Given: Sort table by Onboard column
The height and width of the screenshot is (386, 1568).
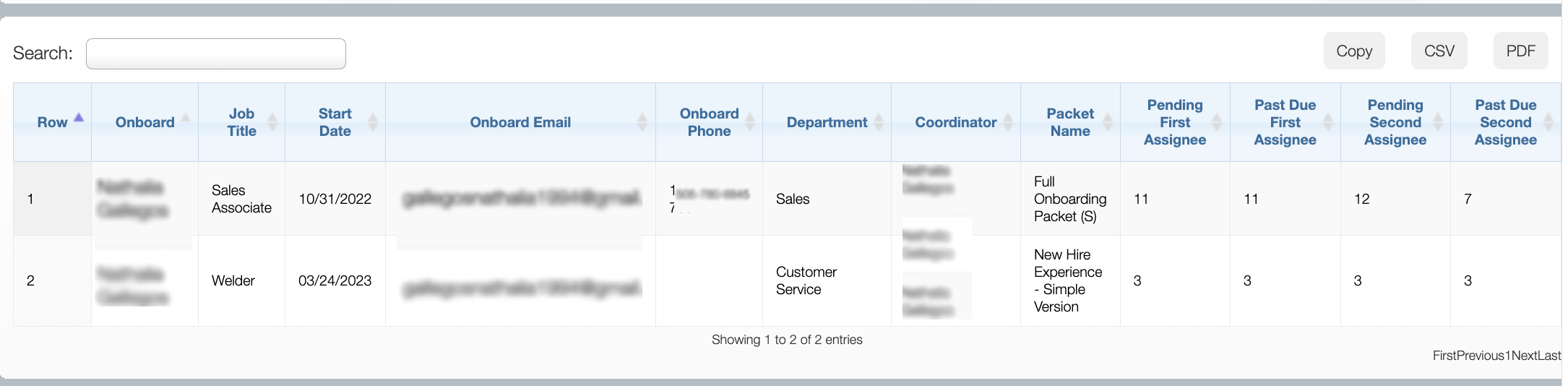Looking at the screenshot, I should tap(145, 122).
